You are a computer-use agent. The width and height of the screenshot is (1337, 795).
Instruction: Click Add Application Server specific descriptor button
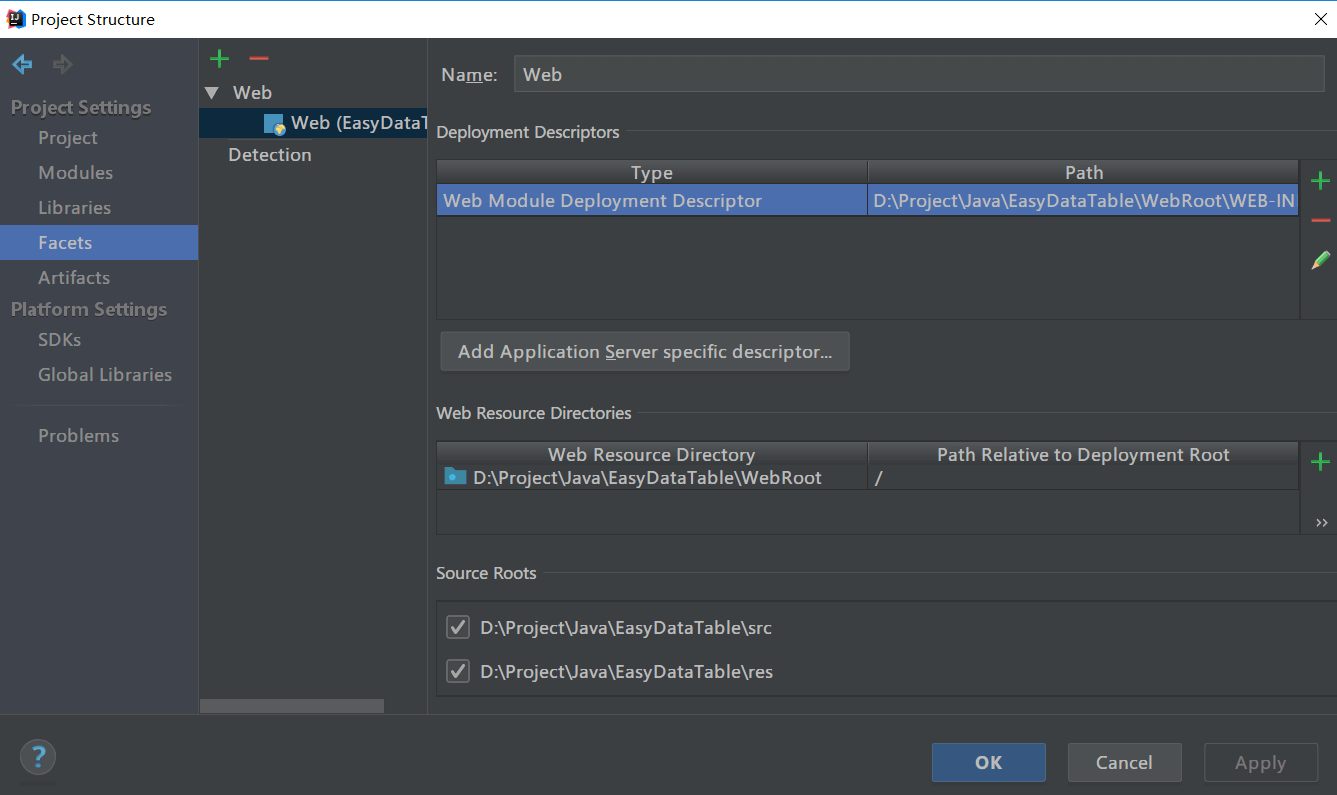coord(645,352)
